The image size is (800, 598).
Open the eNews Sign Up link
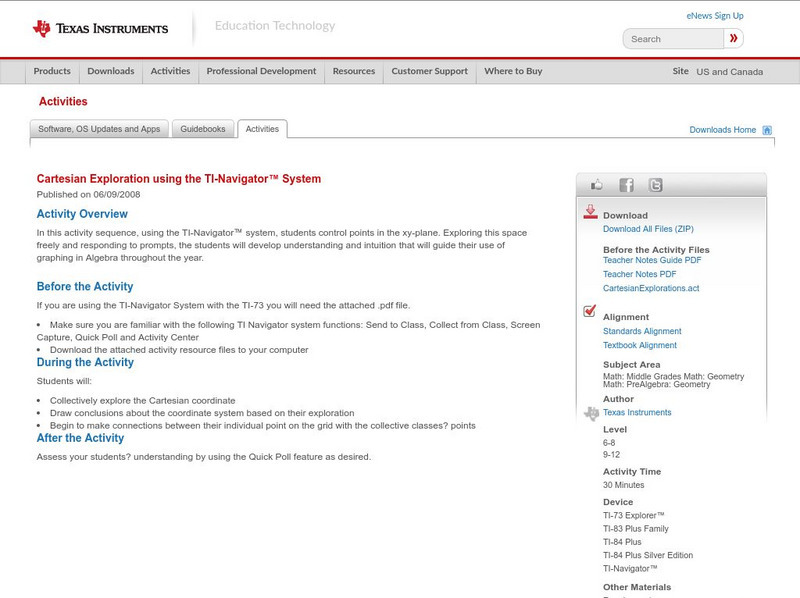tap(715, 16)
